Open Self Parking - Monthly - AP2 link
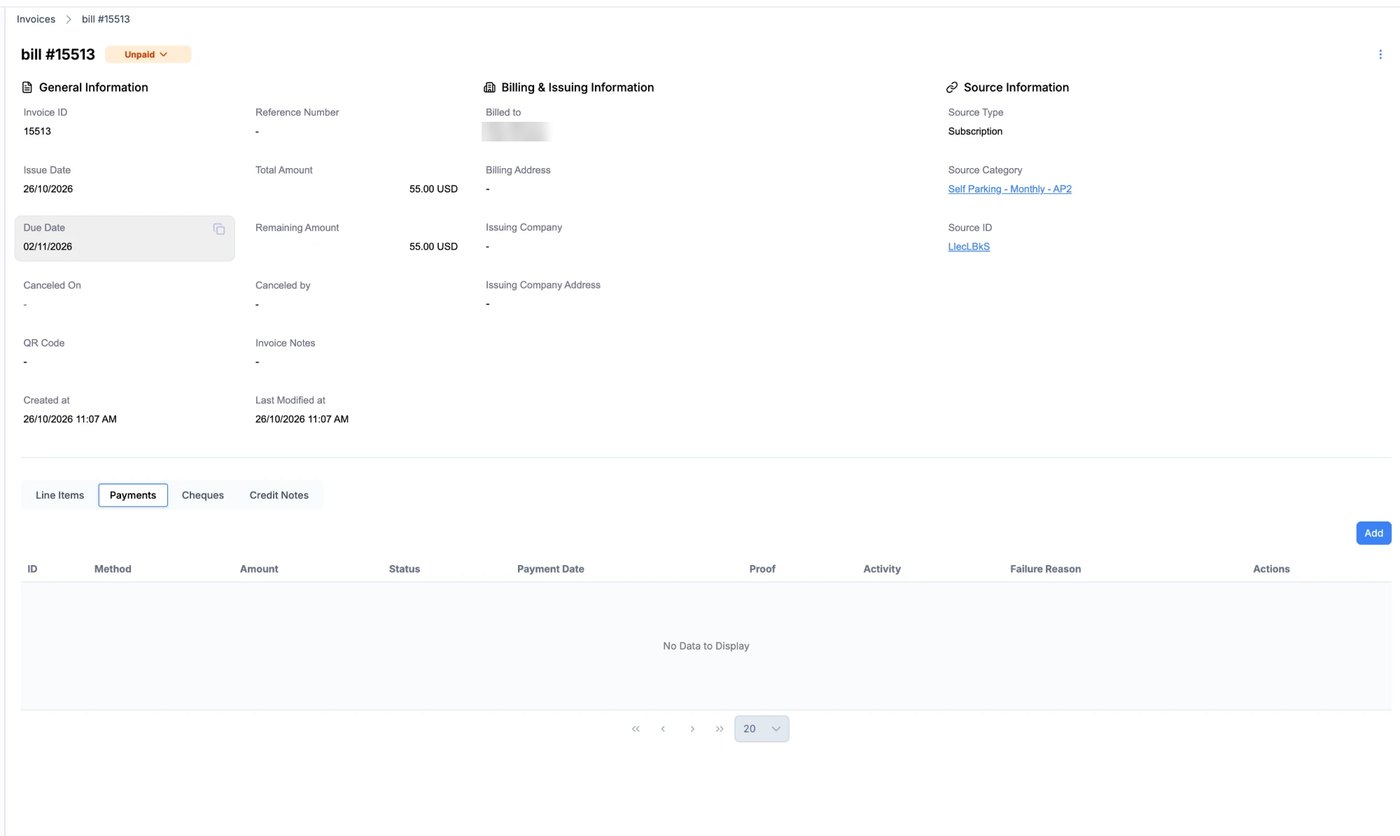 click(x=1010, y=189)
